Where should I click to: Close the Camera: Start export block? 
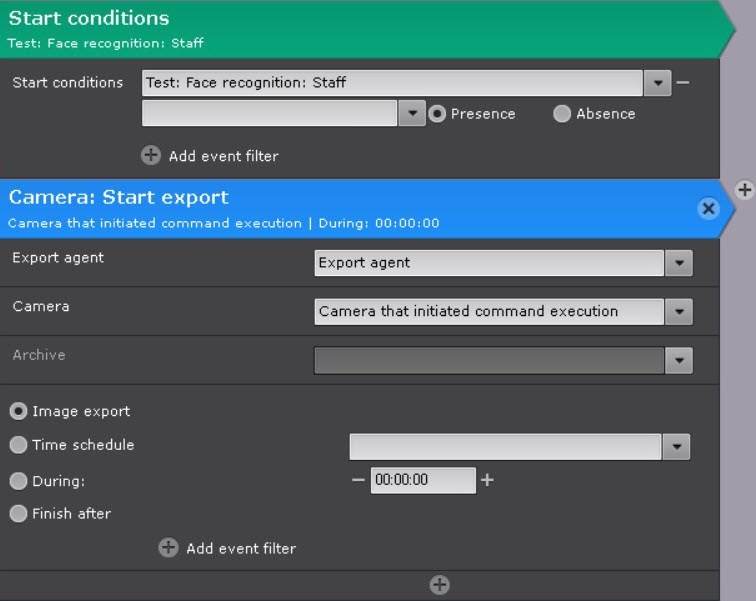pyautogui.click(x=708, y=208)
